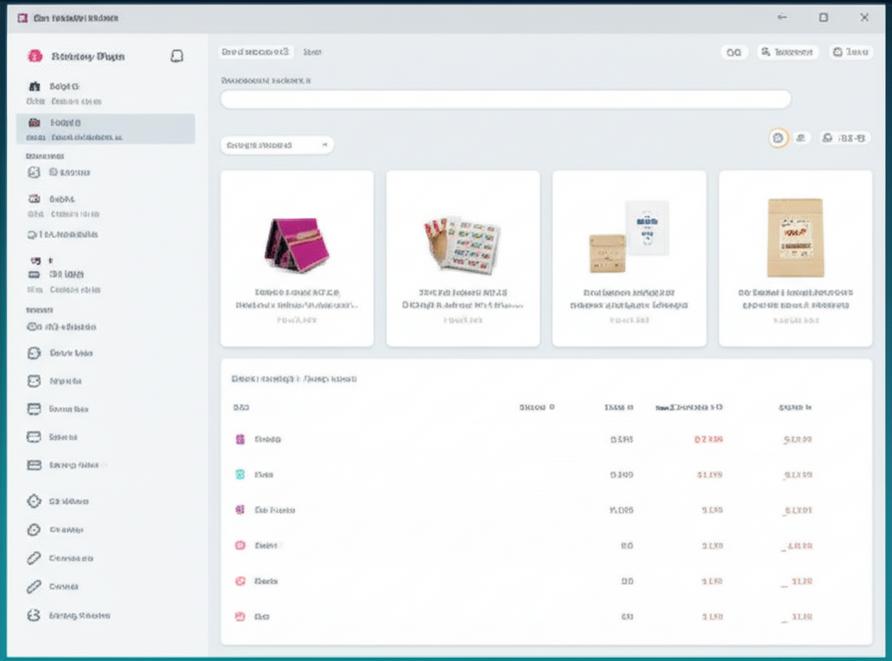This screenshot has width=892, height=661.
Task: Switch to the first tab above the search bar
Action: (255, 51)
